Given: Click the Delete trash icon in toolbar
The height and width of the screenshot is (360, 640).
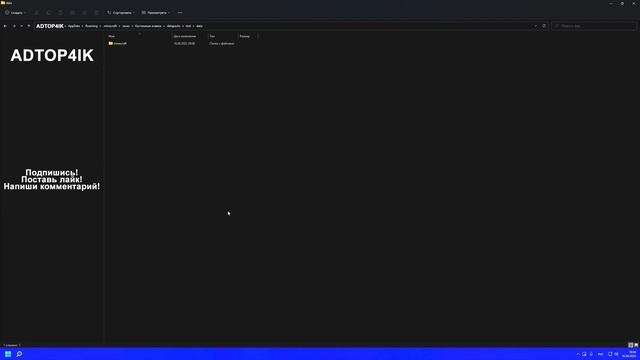Looking at the screenshot, I should (x=97, y=13).
